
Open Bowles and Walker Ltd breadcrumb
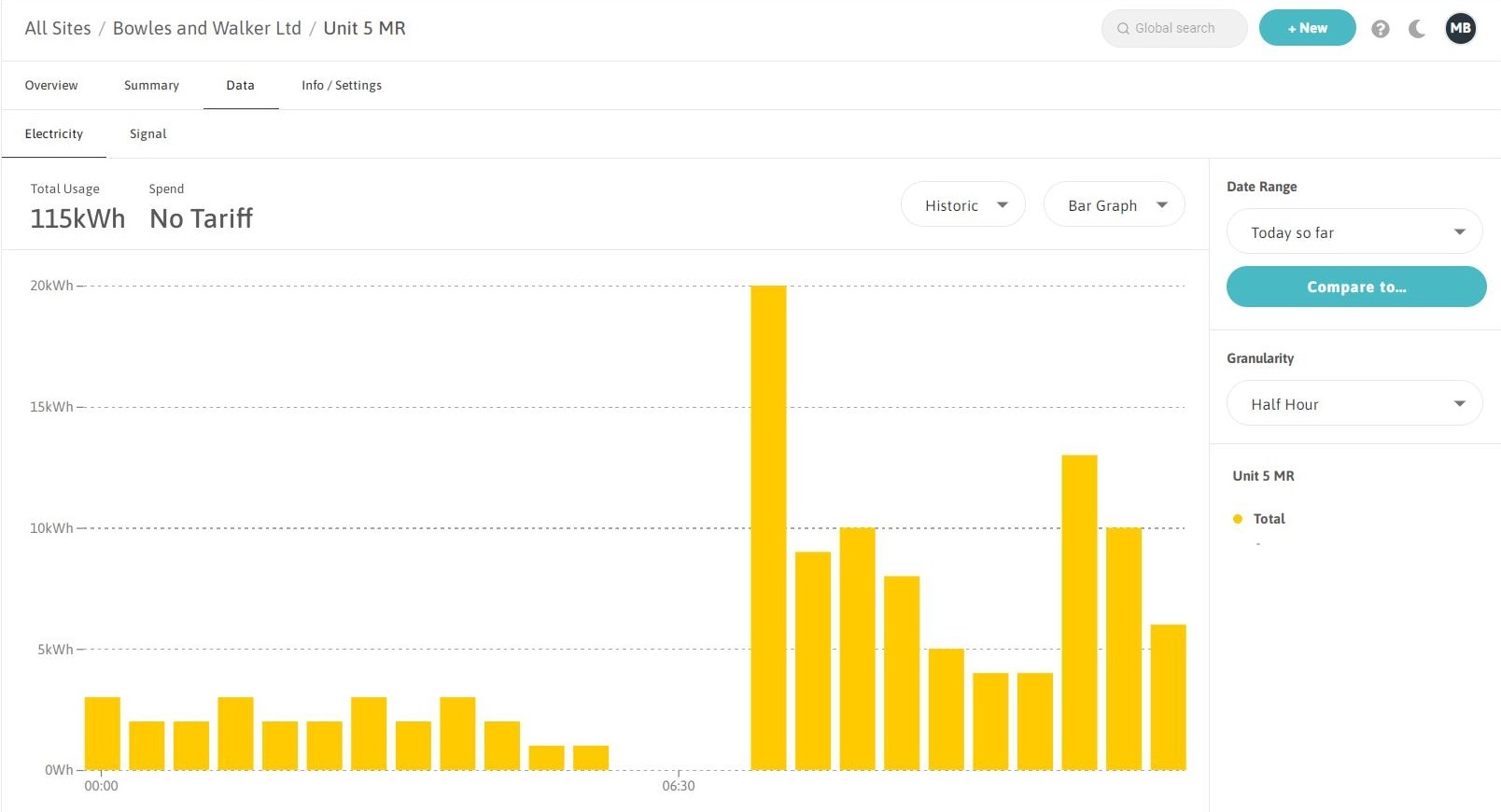(207, 28)
